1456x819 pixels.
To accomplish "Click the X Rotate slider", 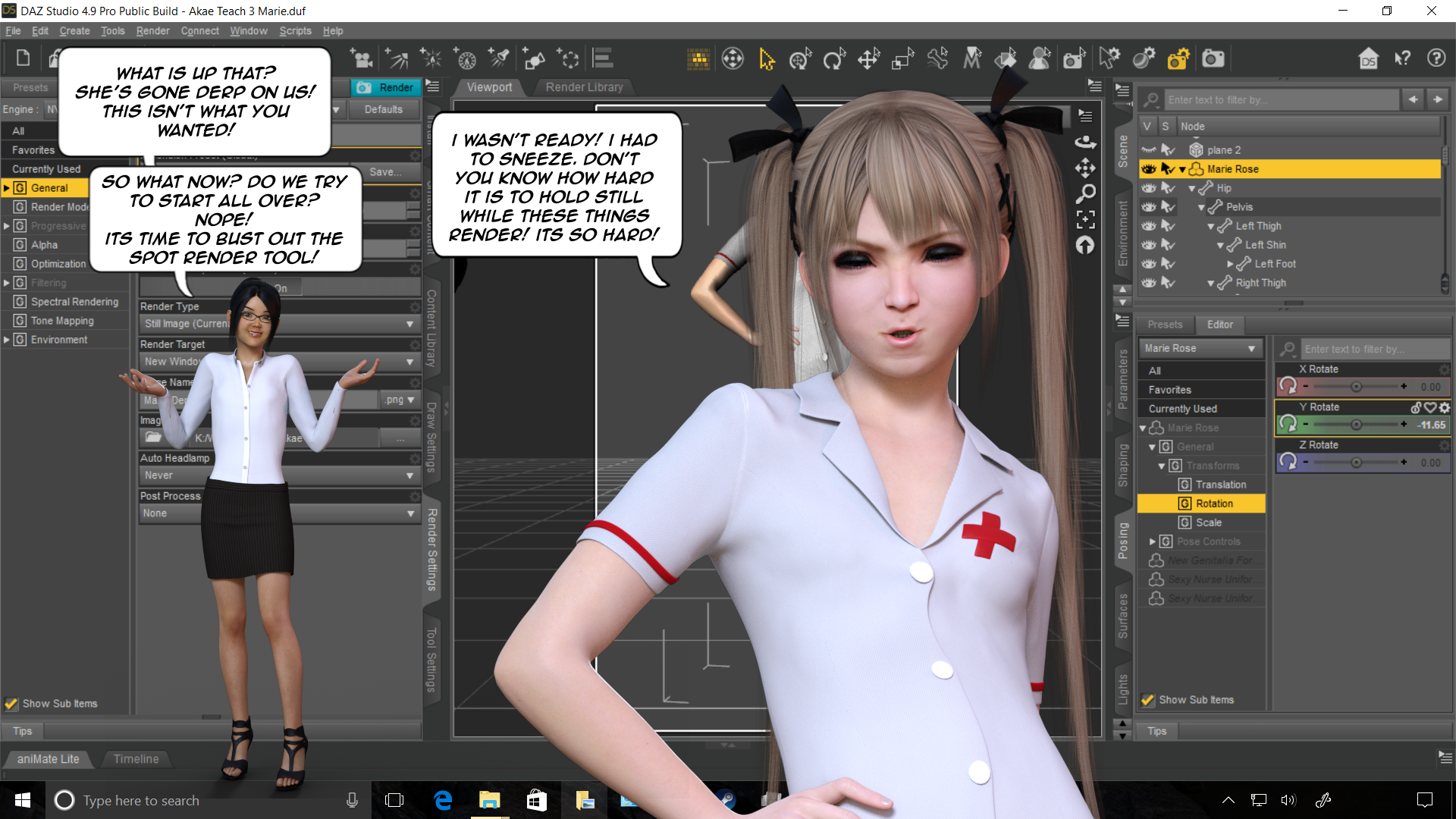I will coord(1356,387).
